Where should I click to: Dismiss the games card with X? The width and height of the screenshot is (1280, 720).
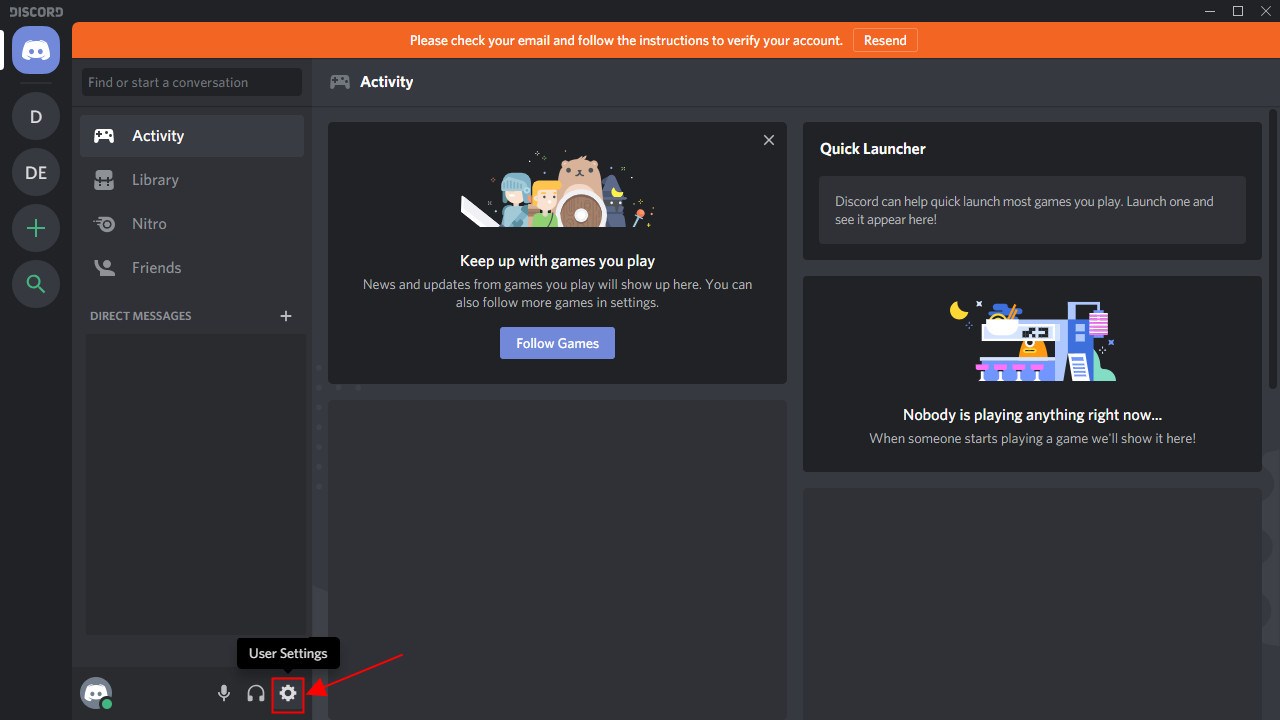point(769,140)
